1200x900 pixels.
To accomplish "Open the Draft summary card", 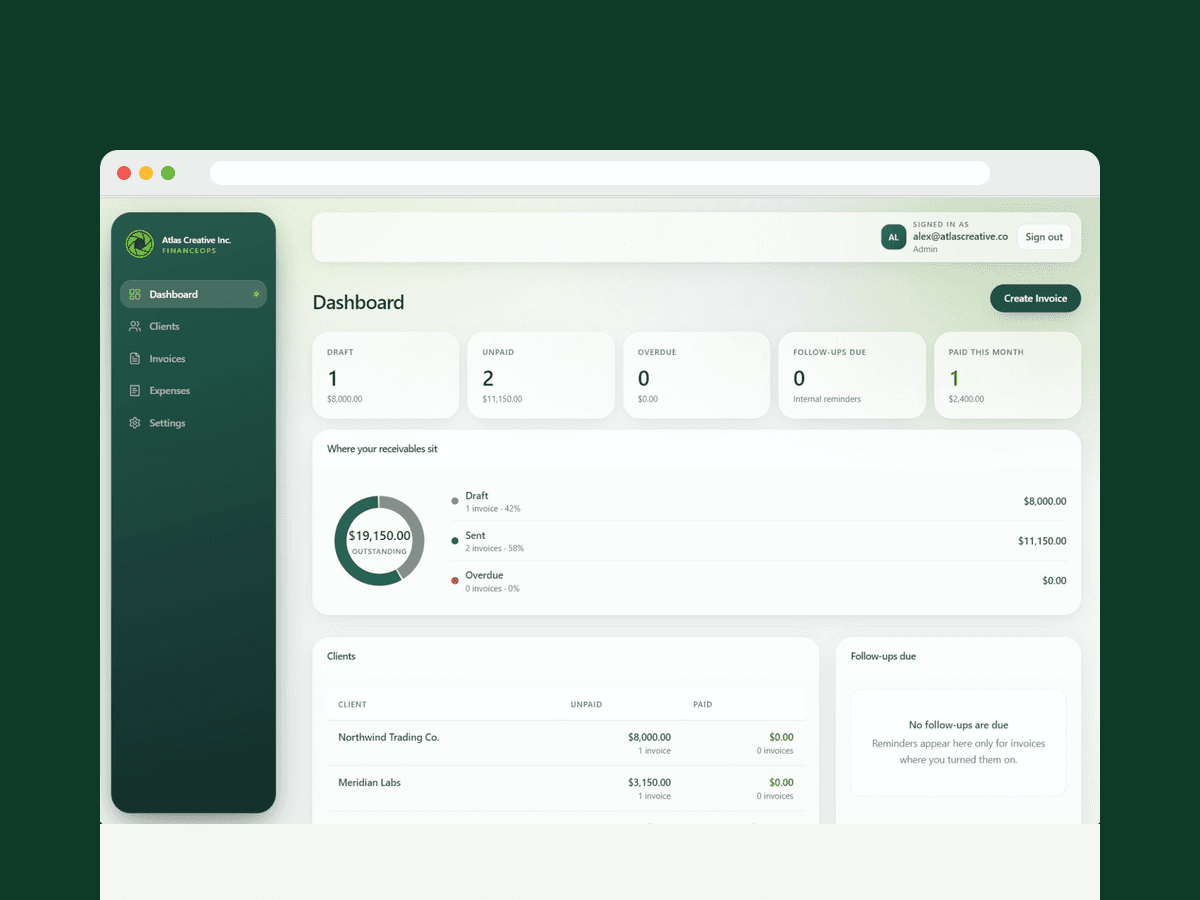I will pos(386,375).
